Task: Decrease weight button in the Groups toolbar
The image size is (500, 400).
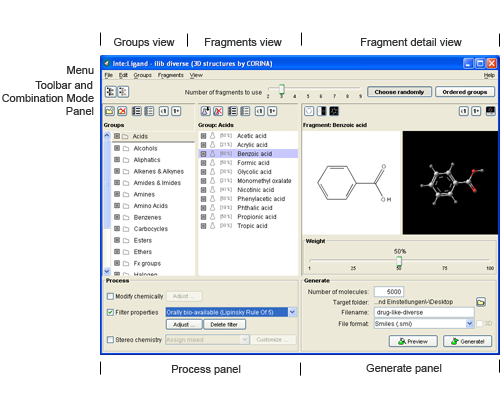Action: 163,111
